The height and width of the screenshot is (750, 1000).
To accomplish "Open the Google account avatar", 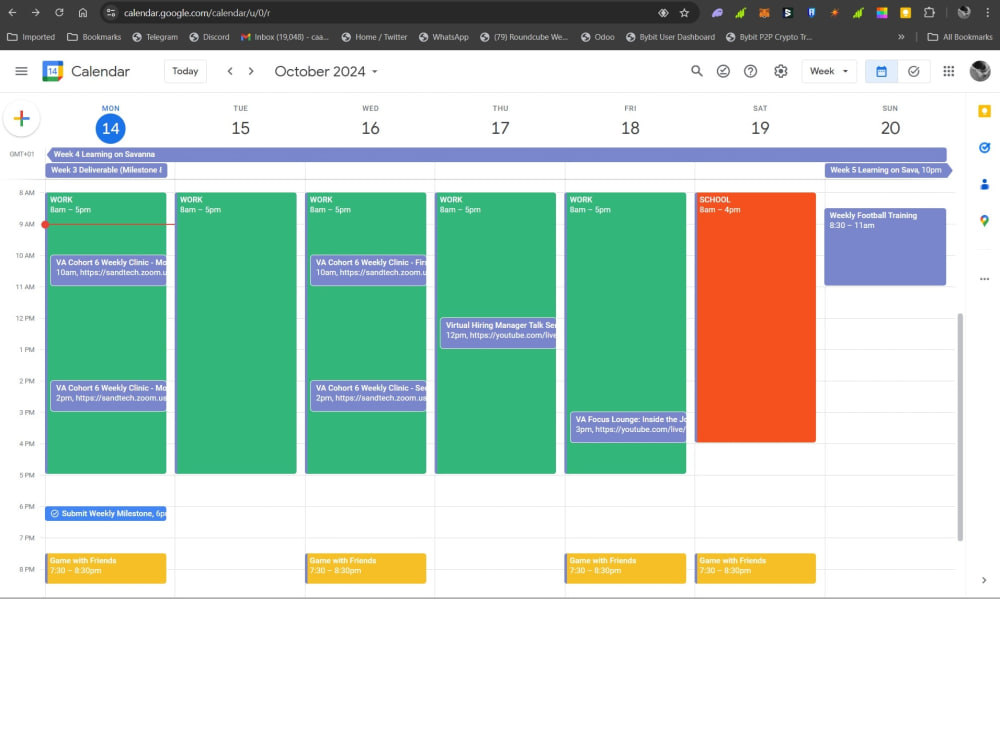I will click(x=980, y=71).
